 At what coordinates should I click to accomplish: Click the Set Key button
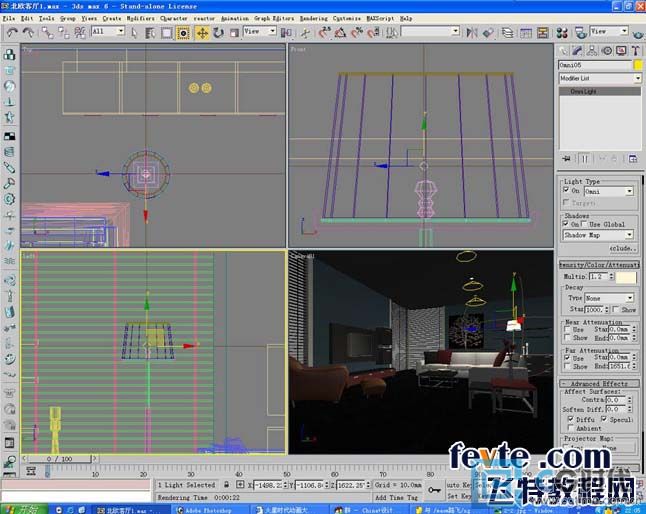tap(458, 496)
